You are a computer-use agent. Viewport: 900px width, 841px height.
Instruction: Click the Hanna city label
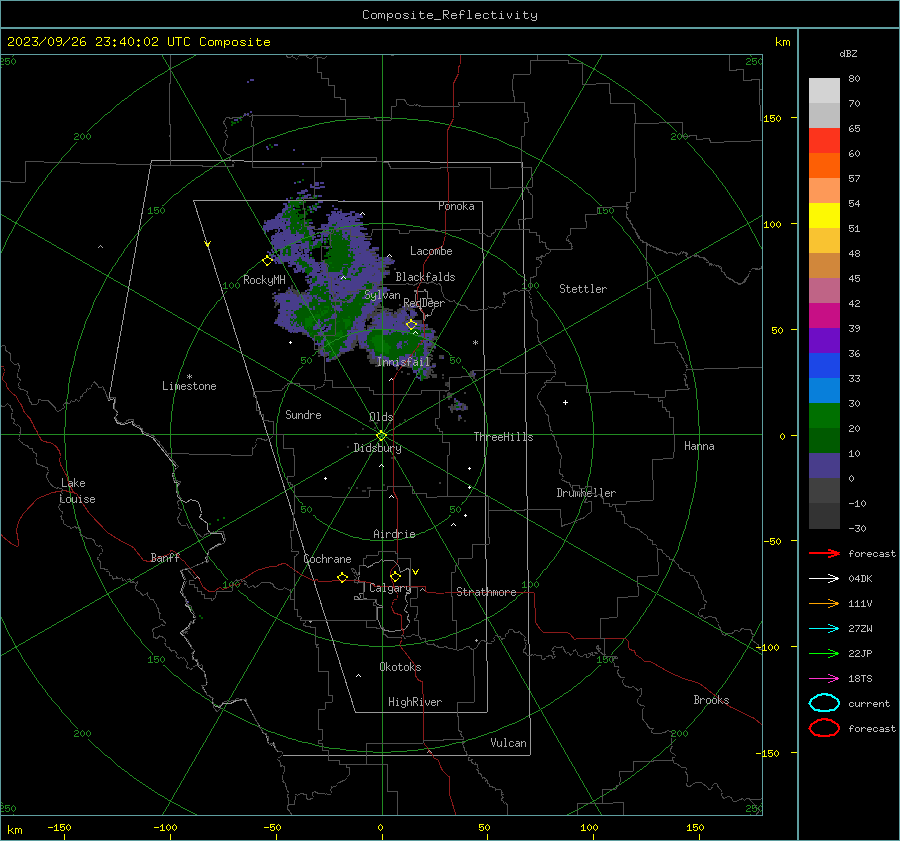[x=699, y=446]
